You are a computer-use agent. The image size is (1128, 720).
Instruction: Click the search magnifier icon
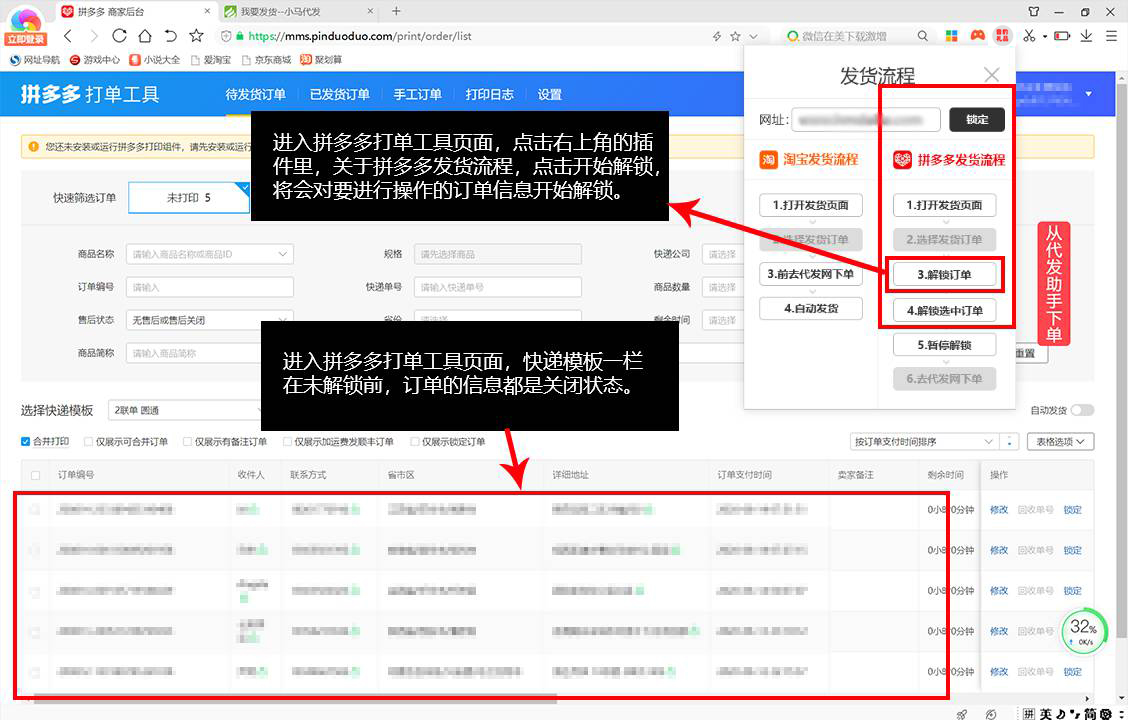[x=922, y=36]
